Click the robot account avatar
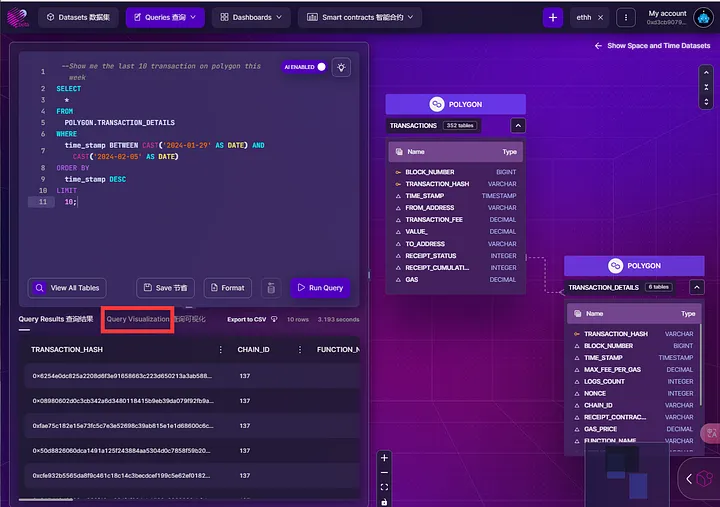 (702, 18)
